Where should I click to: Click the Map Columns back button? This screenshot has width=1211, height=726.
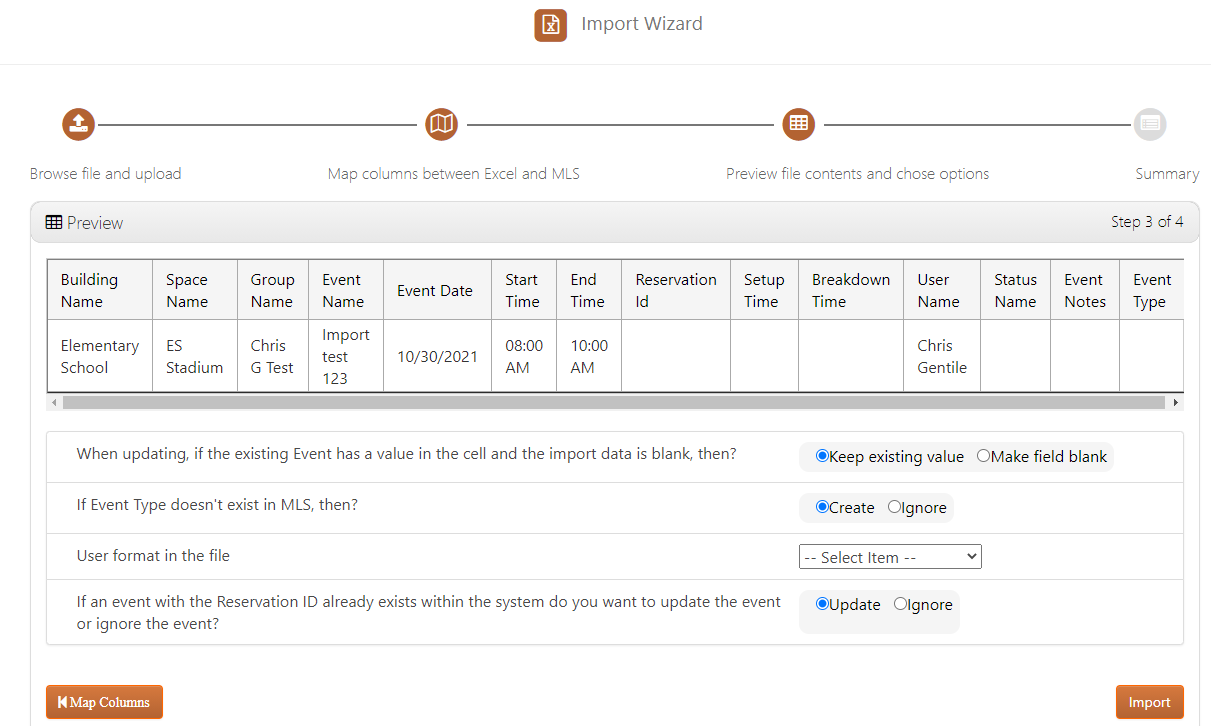104,702
